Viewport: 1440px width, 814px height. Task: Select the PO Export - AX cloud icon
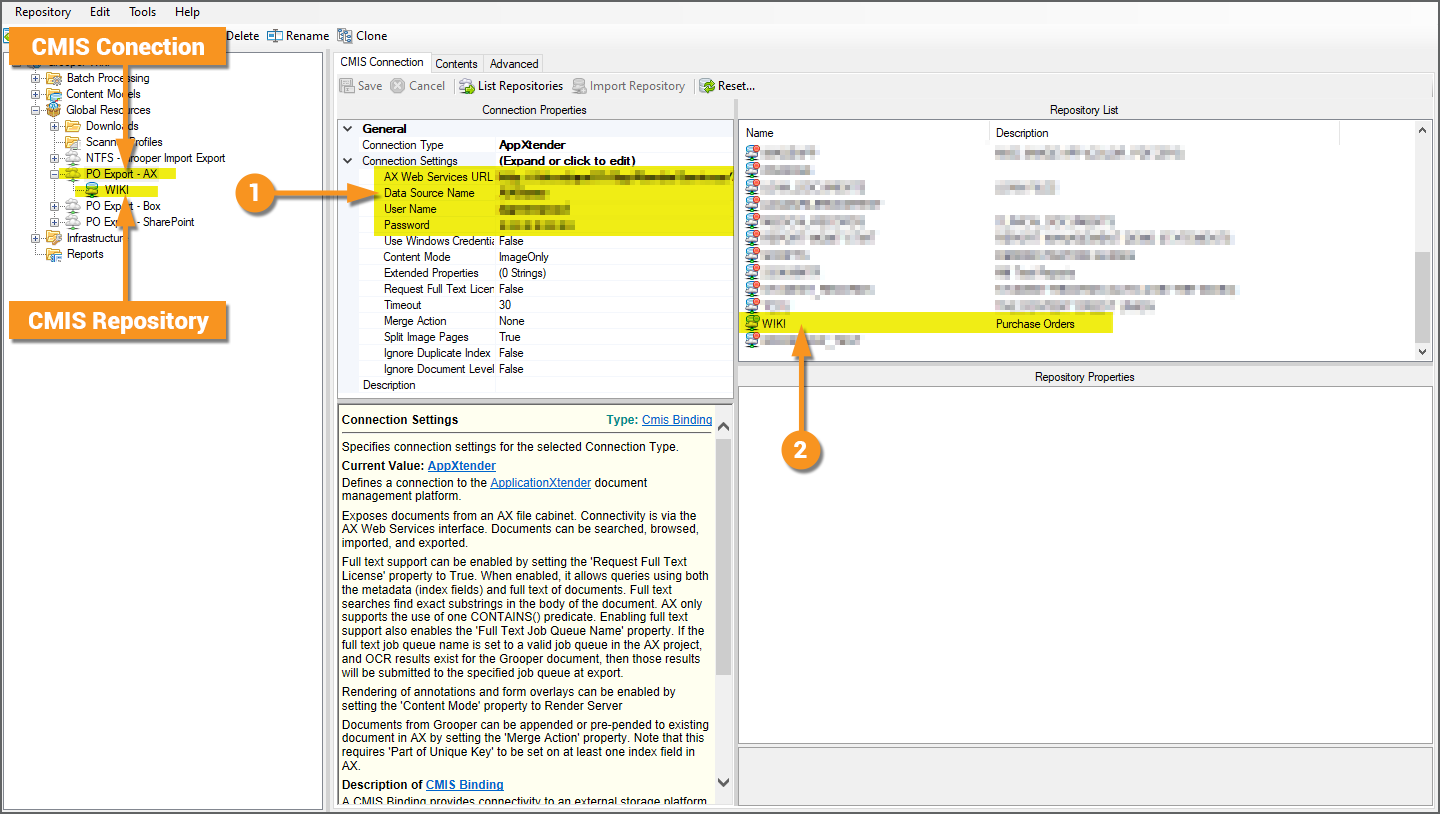tap(73, 174)
